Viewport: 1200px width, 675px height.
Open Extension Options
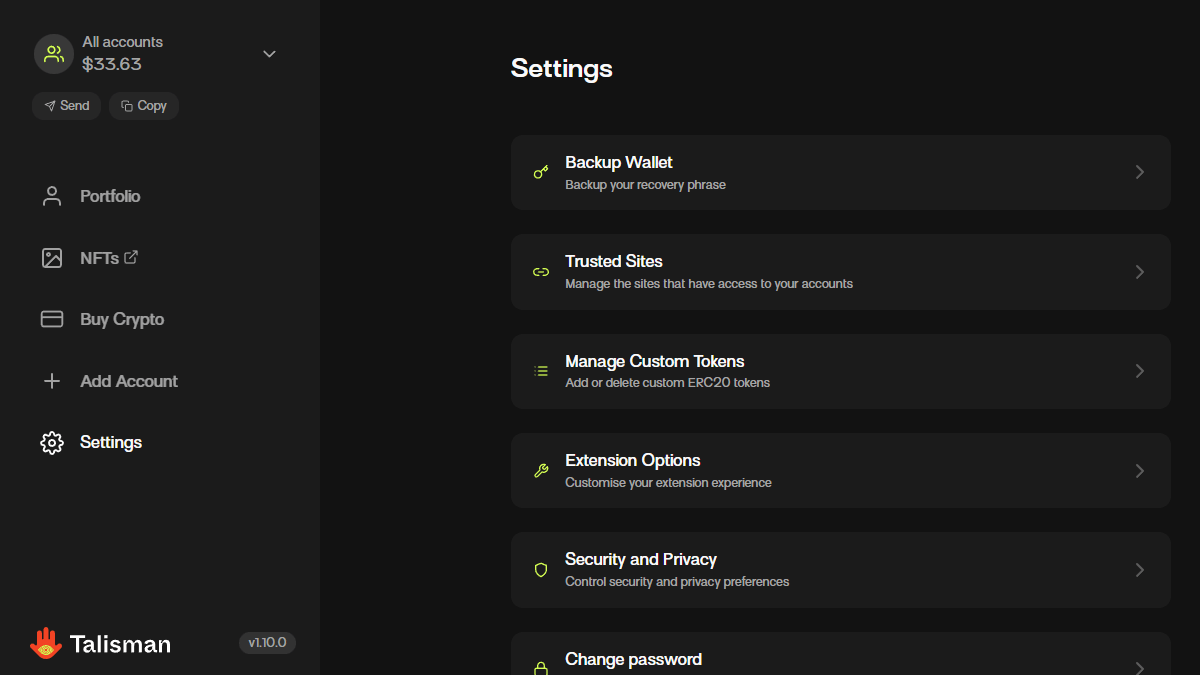click(x=841, y=471)
